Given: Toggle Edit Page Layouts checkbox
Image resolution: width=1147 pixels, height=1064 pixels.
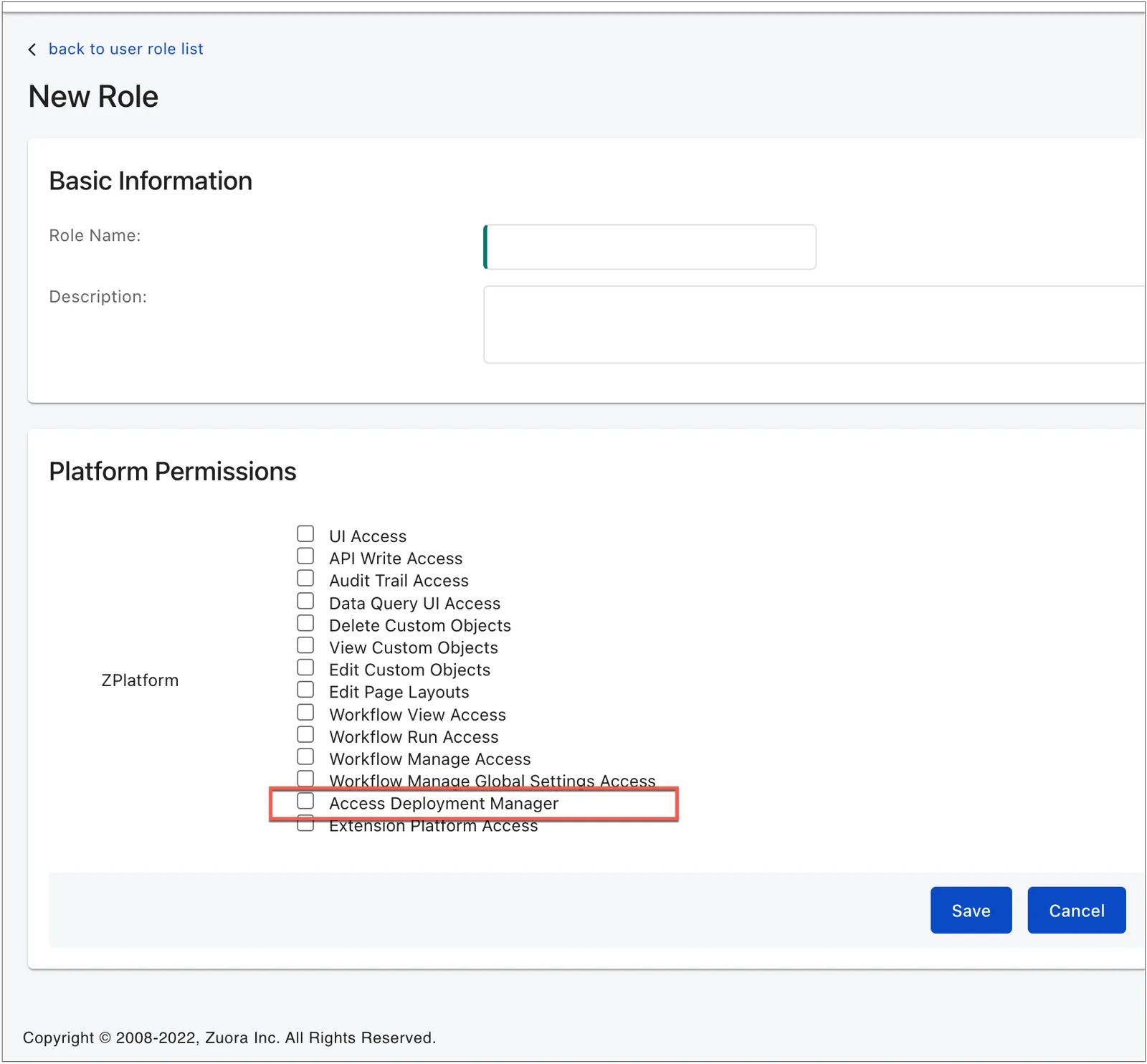Looking at the screenshot, I should click(x=305, y=690).
